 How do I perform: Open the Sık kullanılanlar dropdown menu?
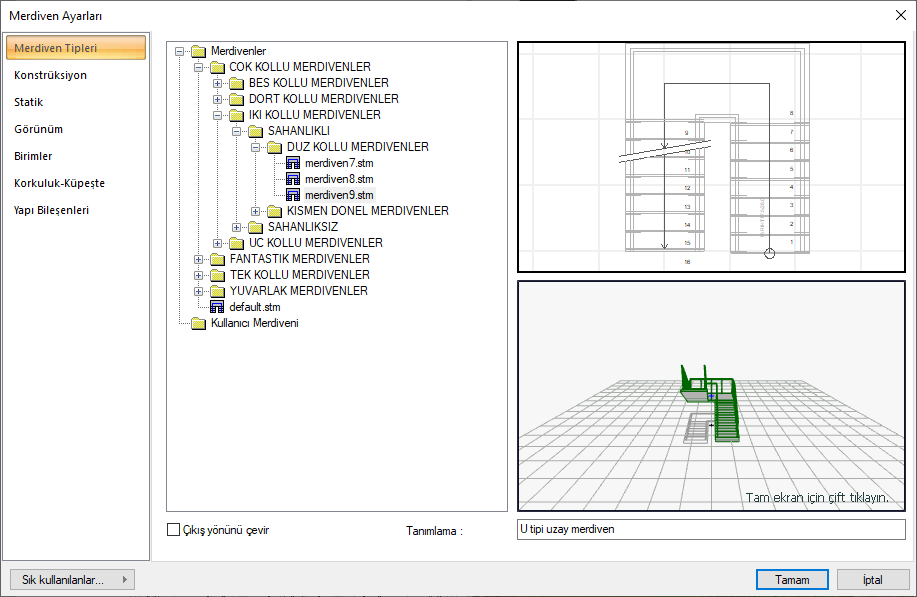(71, 579)
